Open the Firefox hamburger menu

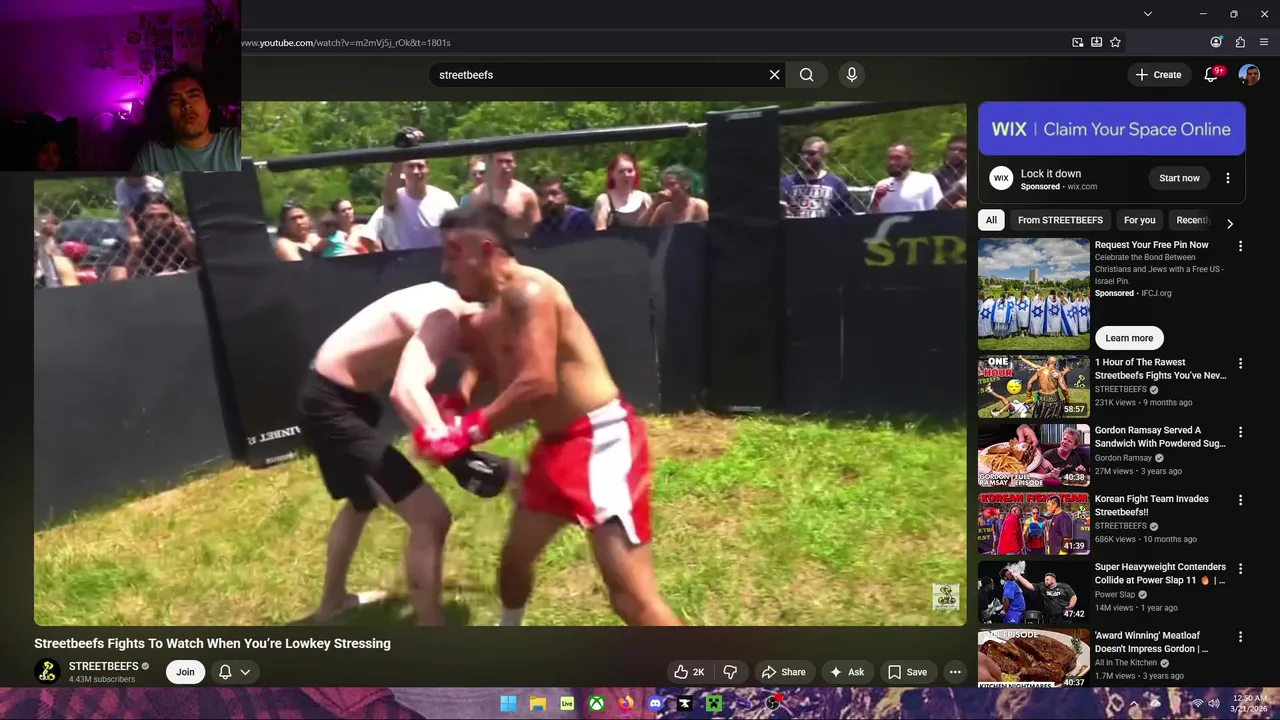coord(1264,42)
